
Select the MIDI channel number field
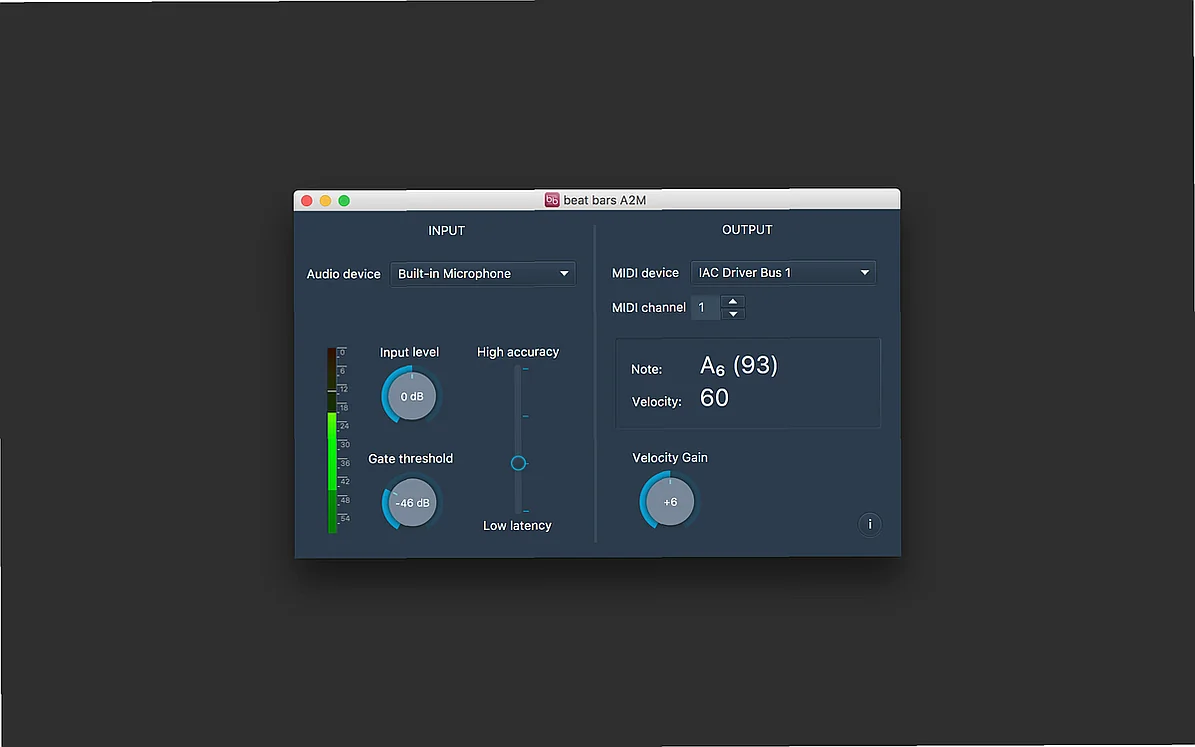tap(703, 307)
